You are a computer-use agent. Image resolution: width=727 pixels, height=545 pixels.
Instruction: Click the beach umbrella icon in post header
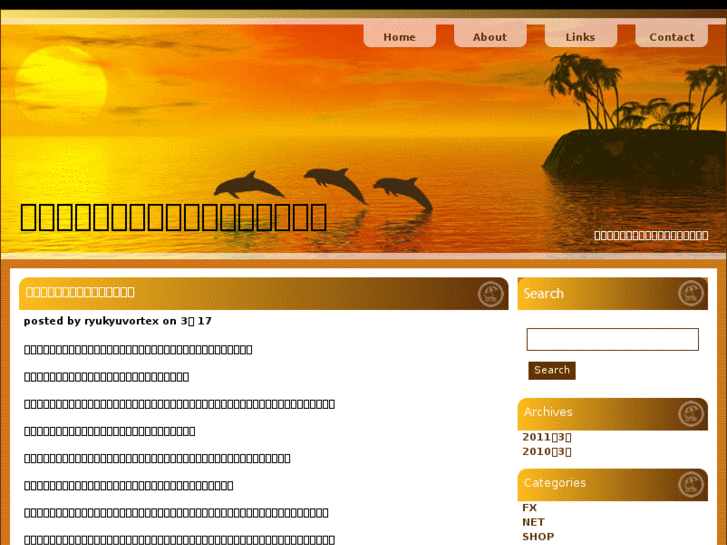click(491, 294)
